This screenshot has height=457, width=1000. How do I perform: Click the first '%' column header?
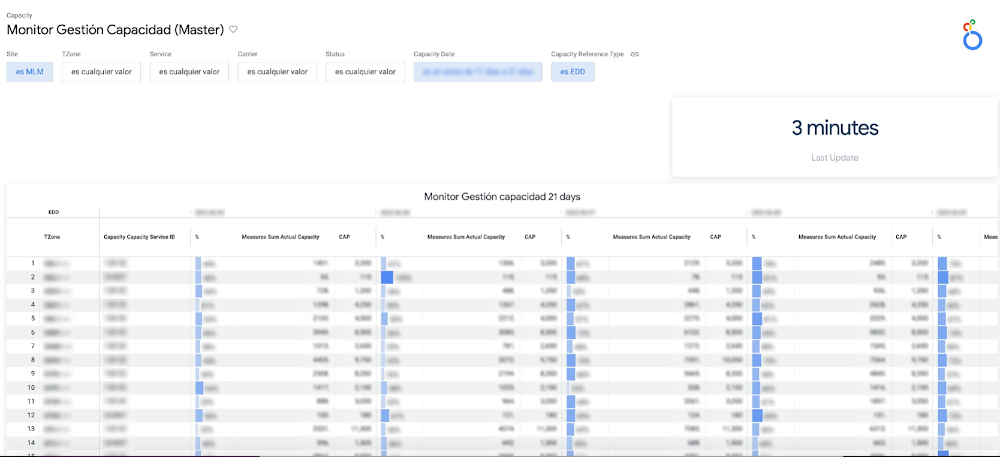point(197,237)
